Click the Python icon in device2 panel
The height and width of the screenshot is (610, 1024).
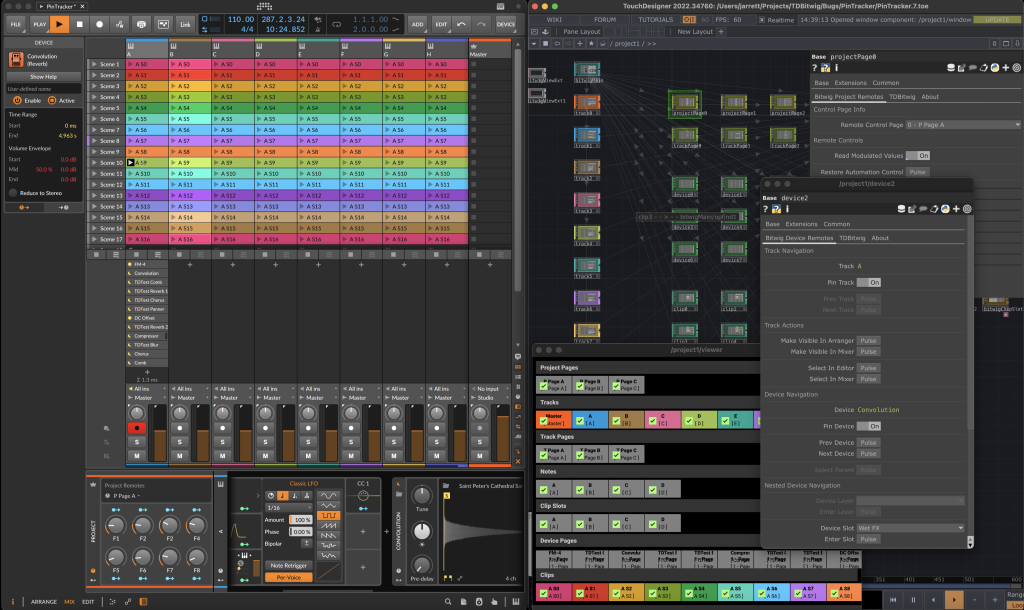click(x=944, y=209)
